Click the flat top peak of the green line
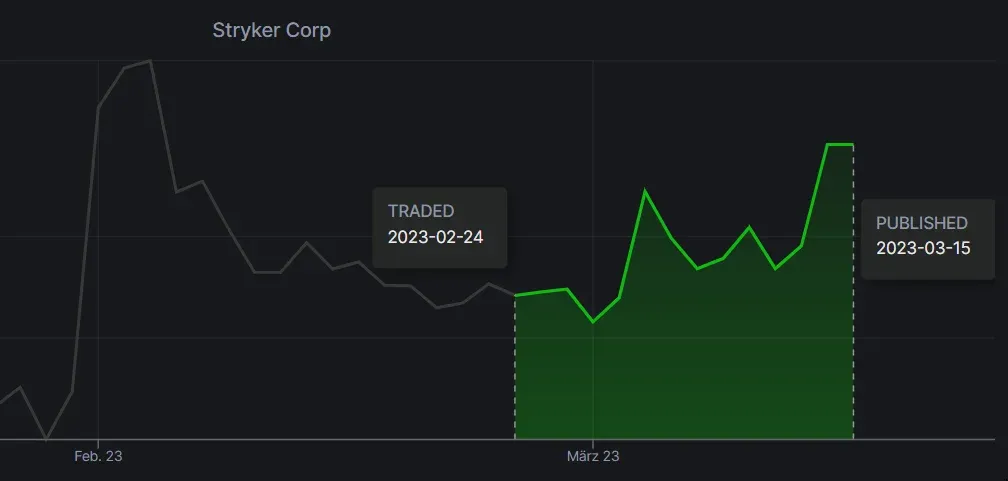This screenshot has height=481, width=1008. point(840,145)
